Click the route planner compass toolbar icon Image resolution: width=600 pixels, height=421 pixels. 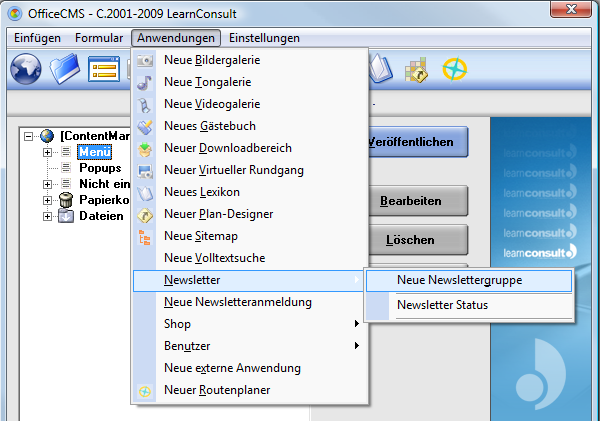455,69
